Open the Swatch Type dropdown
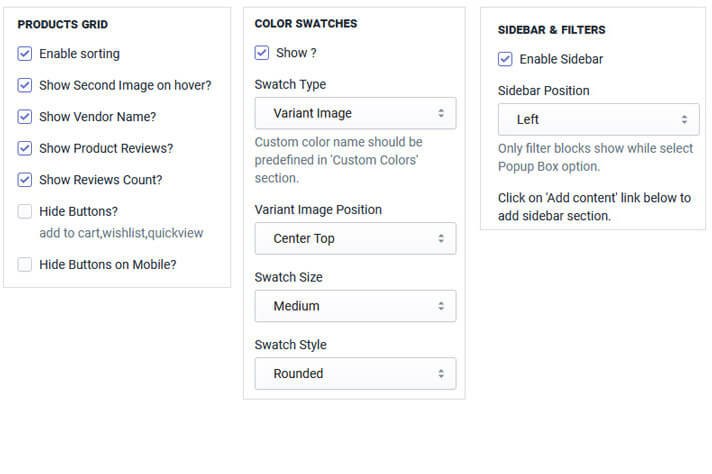712x474 pixels. (x=355, y=113)
